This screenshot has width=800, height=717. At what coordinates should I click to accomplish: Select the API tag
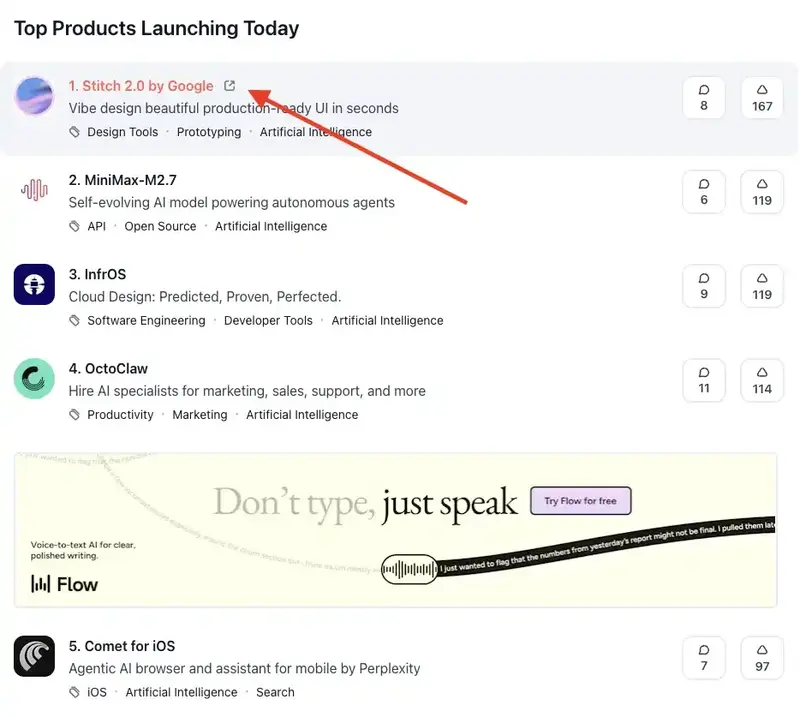click(x=96, y=226)
